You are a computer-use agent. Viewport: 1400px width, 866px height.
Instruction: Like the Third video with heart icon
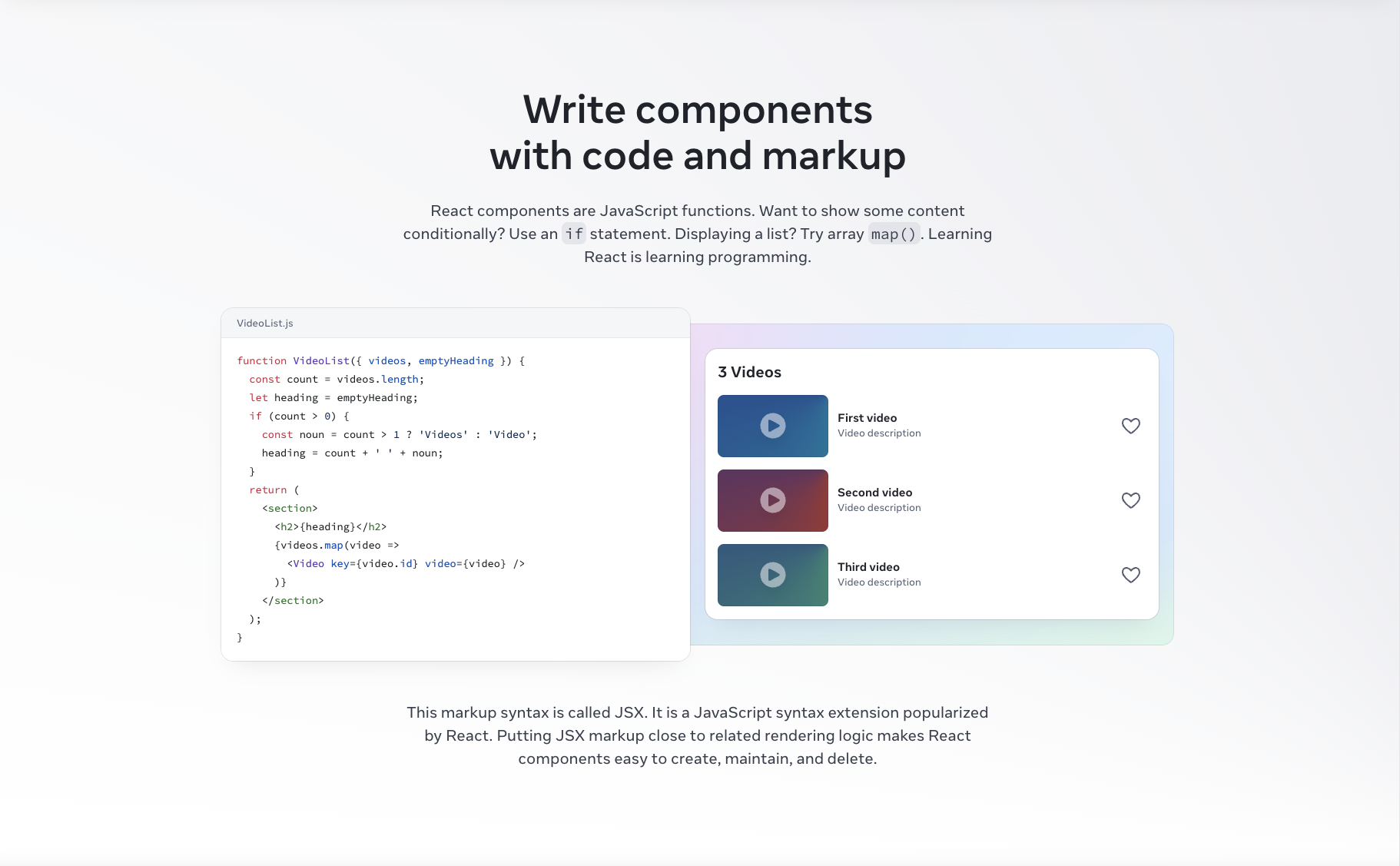[1130, 575]
